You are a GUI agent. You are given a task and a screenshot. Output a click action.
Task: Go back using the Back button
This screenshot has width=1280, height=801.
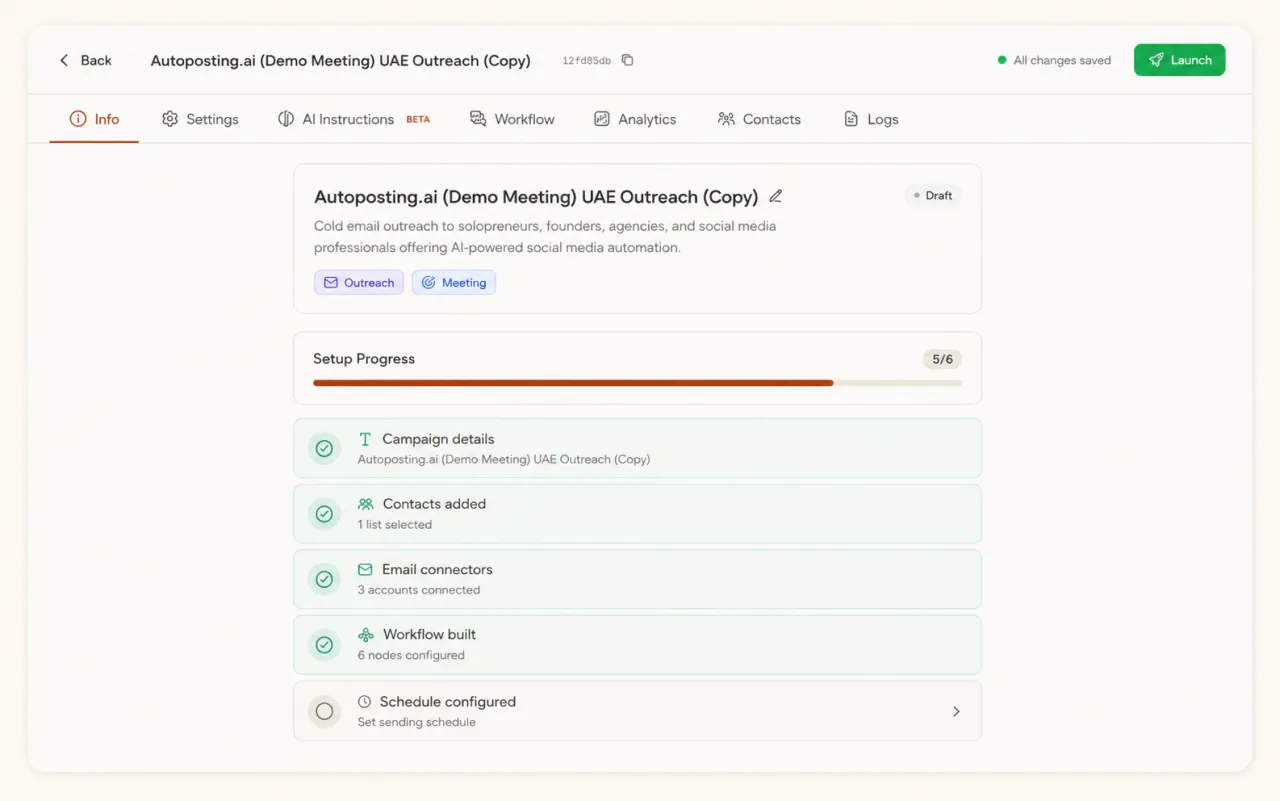(x=85, y=60)
